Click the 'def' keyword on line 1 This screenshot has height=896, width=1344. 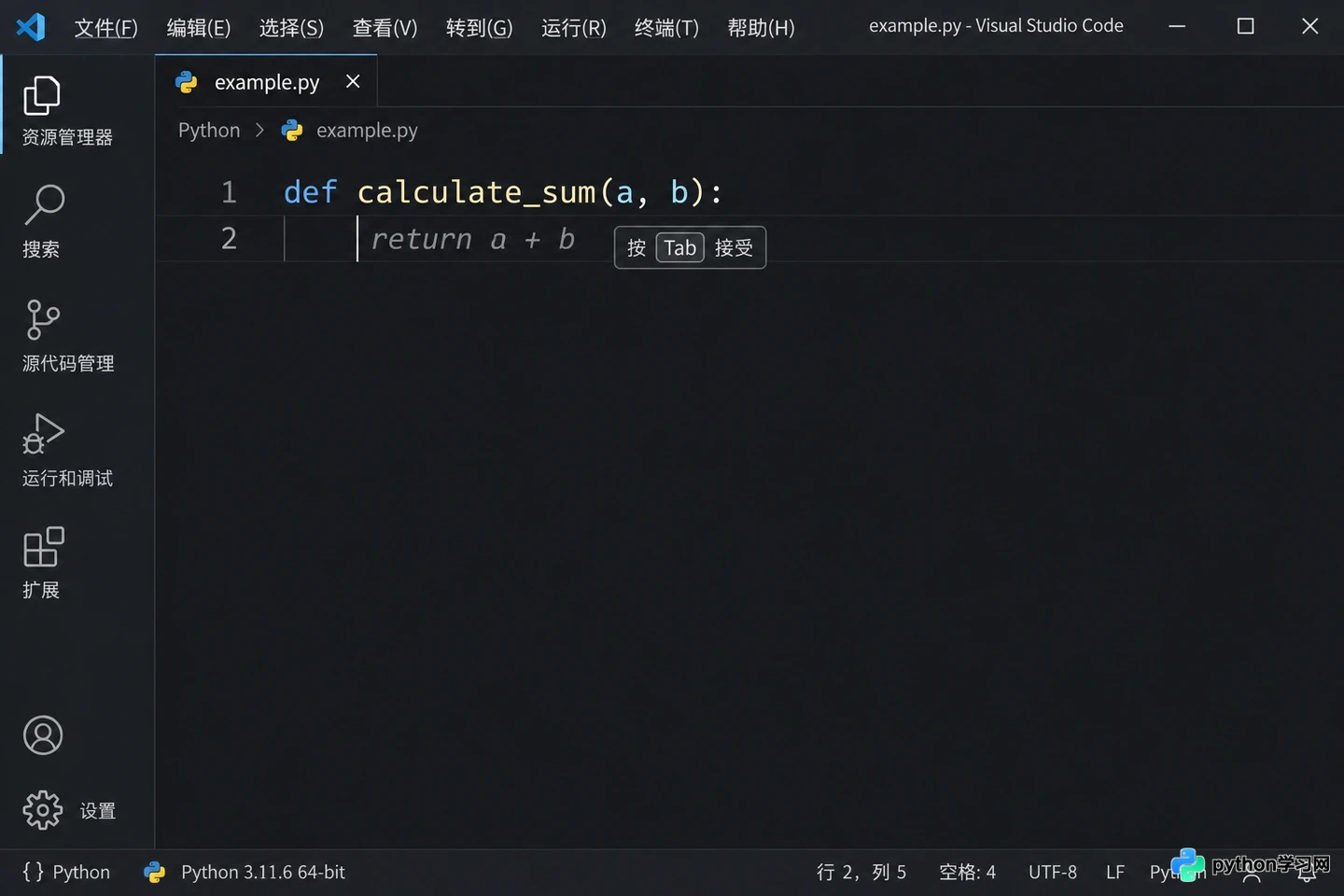[310, 192]
